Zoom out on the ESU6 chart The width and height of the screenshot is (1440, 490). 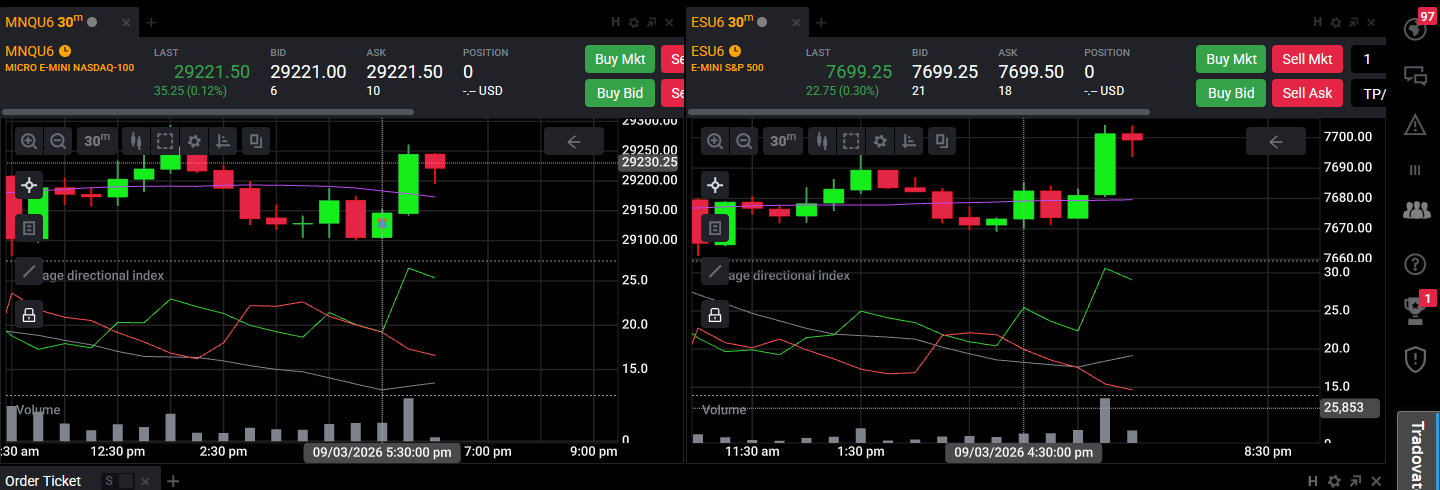pos(744,141)
